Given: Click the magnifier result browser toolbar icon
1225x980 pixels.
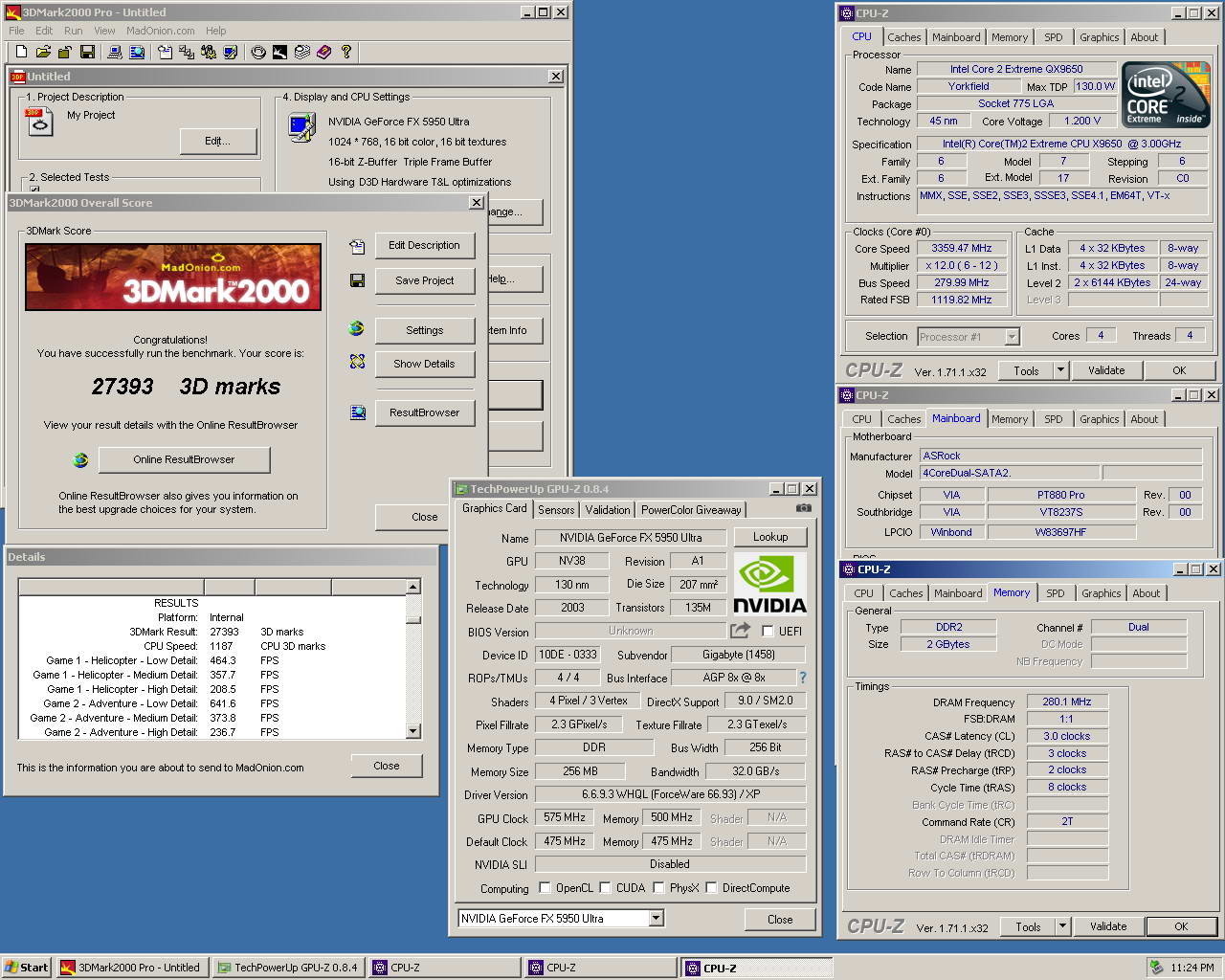Looking at the screenshot, I should coord(137,52).
